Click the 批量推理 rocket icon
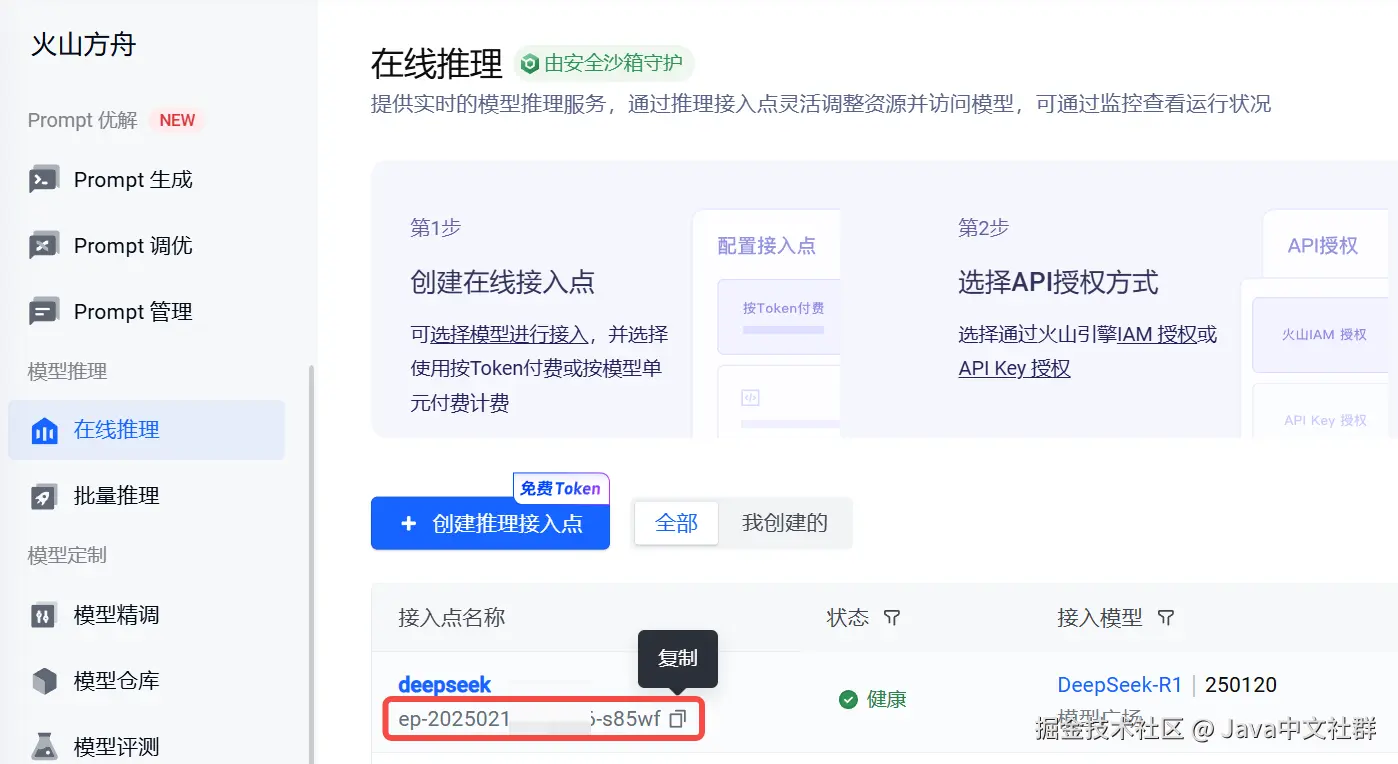The image size is (1398, 764). coord(44,496)
